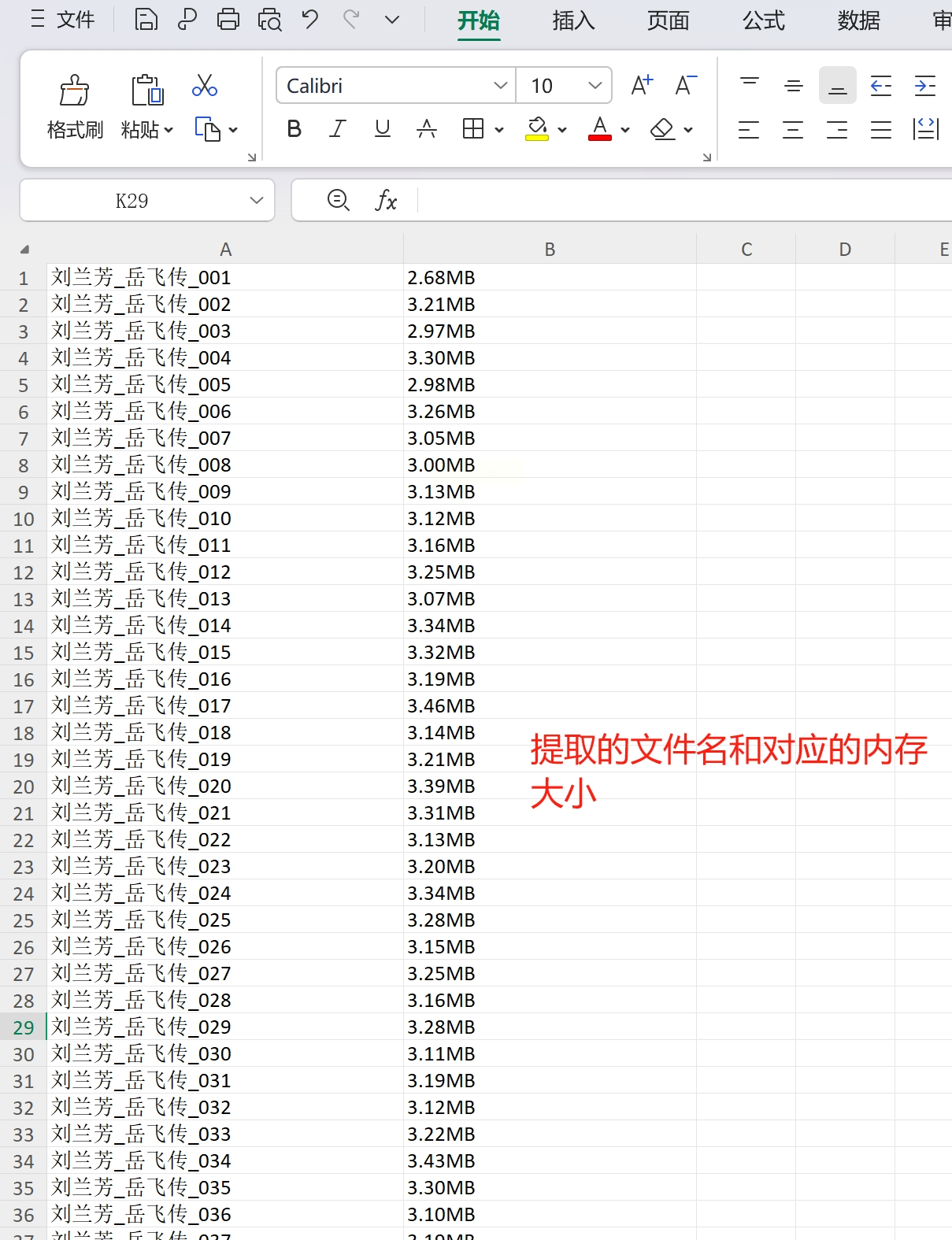
Task: Click the Save icon in quick access bar
Action: point(146,20)
